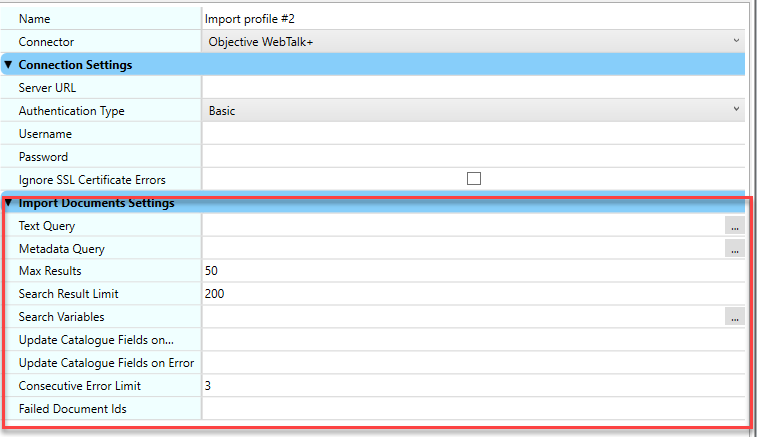Enable Ignore SSL Certificate Errors checkbox
757x437 pixels.
(x=474, y=179)
